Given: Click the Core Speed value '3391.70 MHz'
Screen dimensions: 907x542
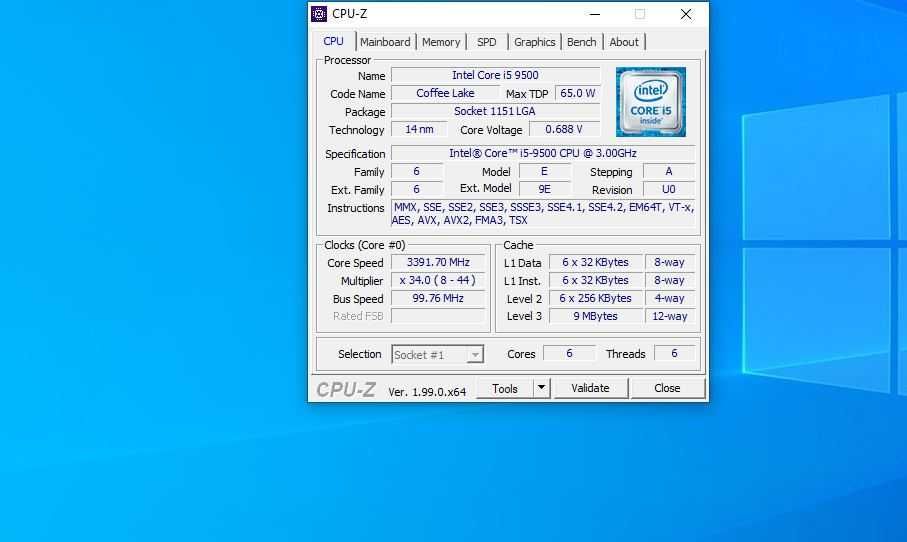Looking at the screenshot, I should [438, 262].
